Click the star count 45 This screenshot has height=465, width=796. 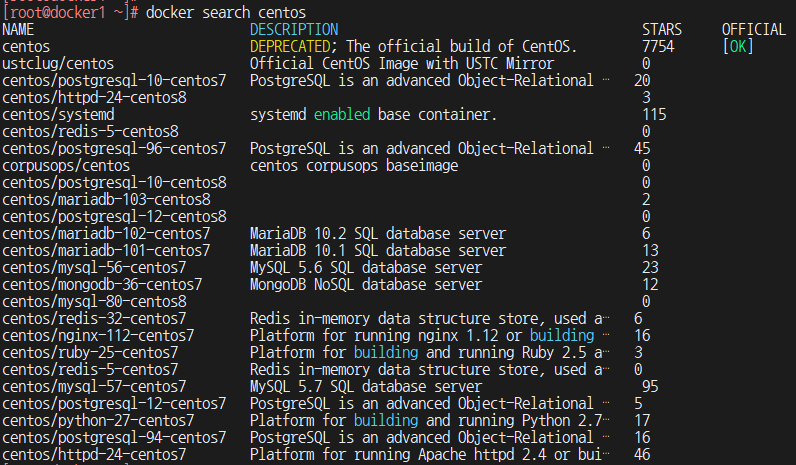pyautogui.click(x=642, y=149)
